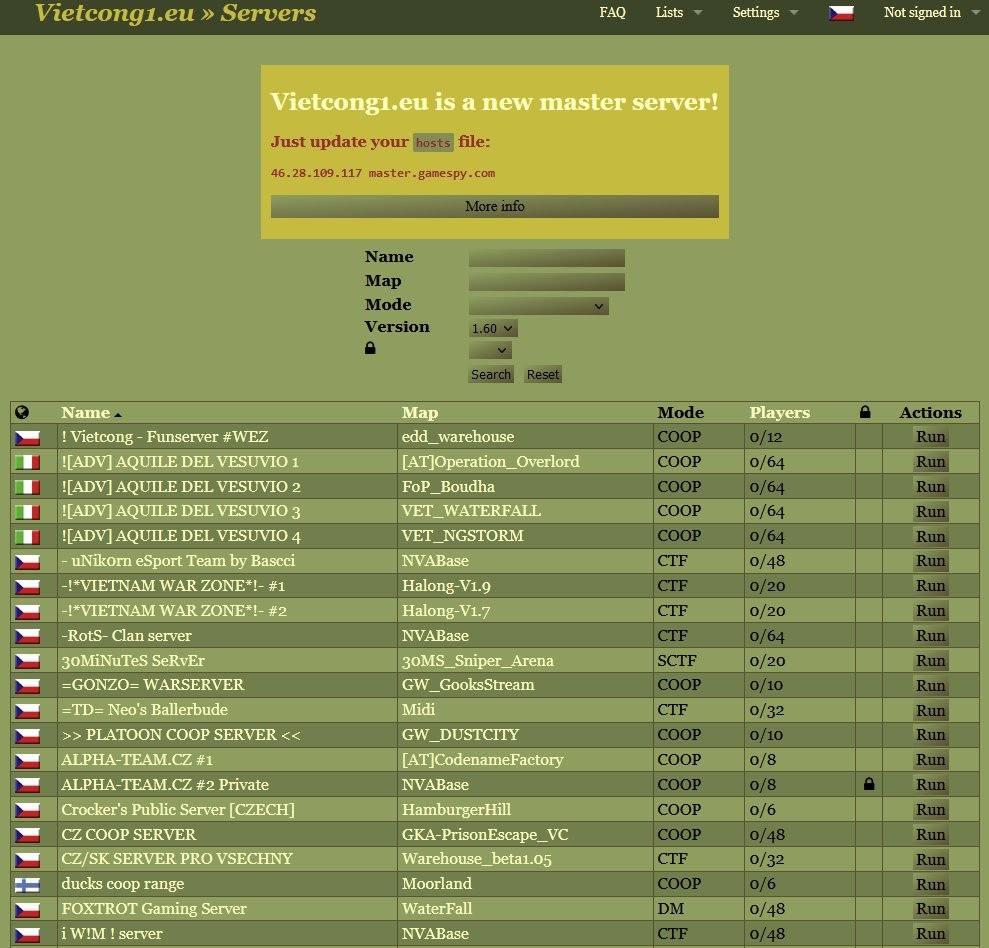Viewport: 989px width, 948px height.
Task: Open the Mode filter dropdown
Action: point(538,307)
